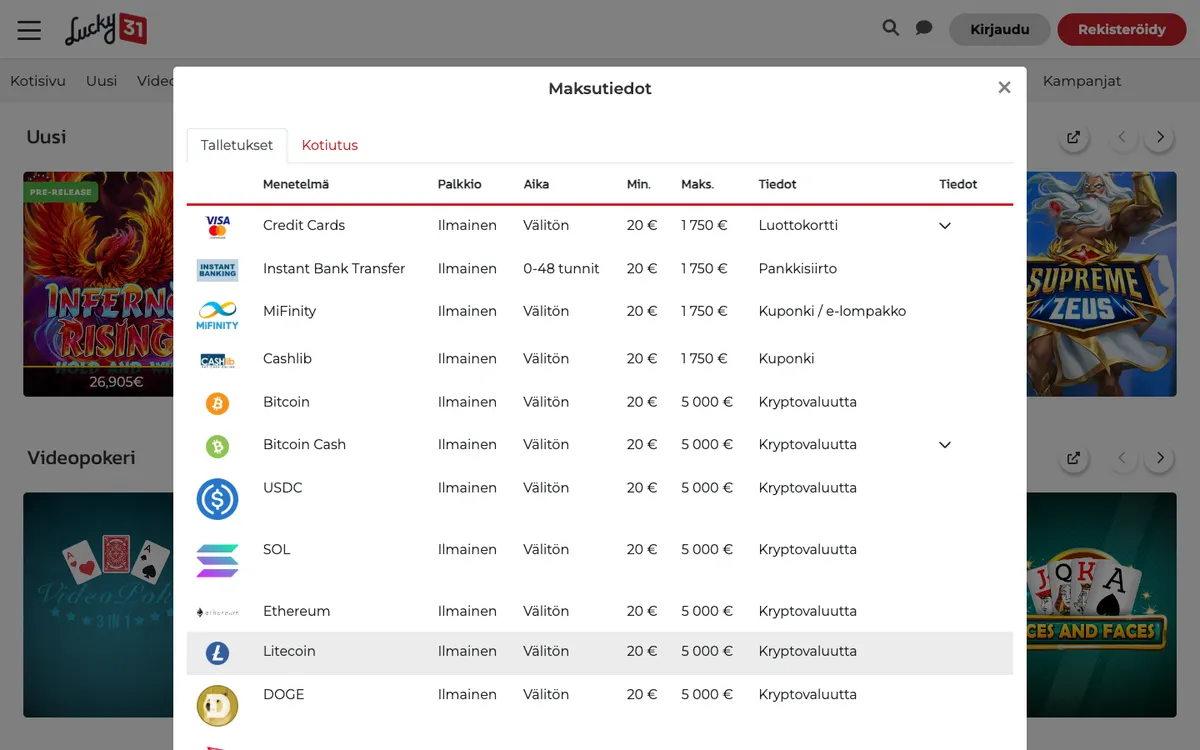Open the hamburger navigation menu
Viewport: 1200px width, 750px height.
29,30
